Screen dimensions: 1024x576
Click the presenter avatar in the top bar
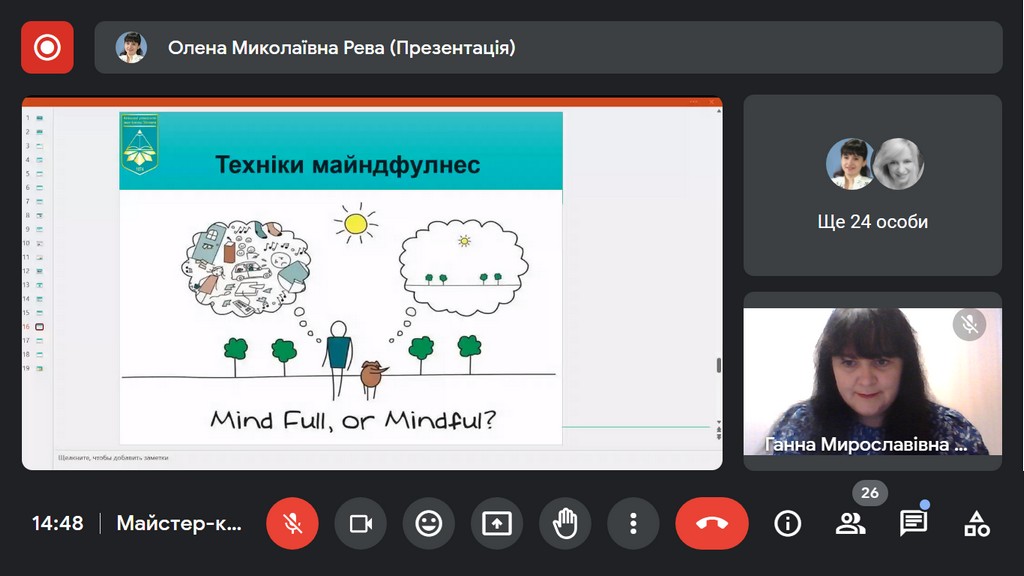pos(131,47)
